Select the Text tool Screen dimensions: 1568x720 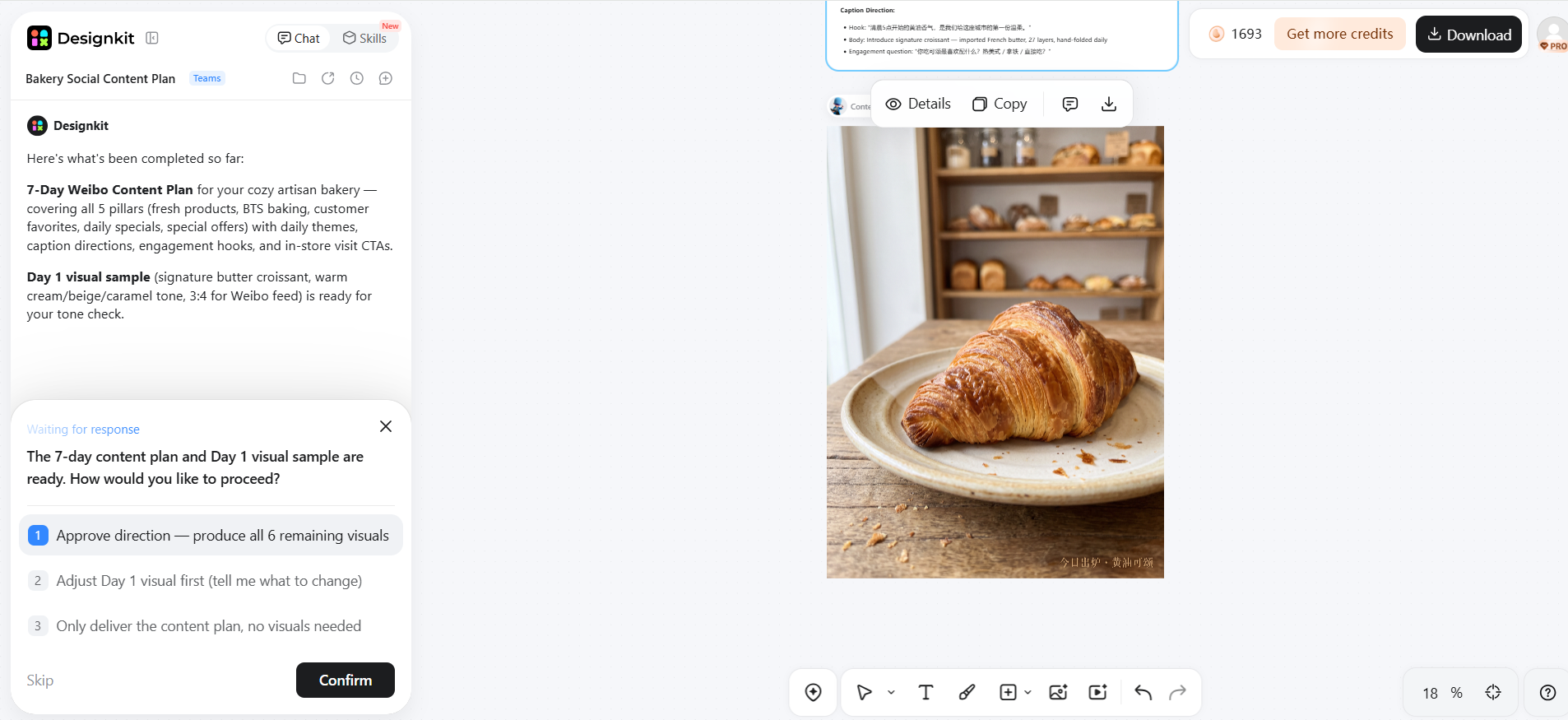coord(925,692)
